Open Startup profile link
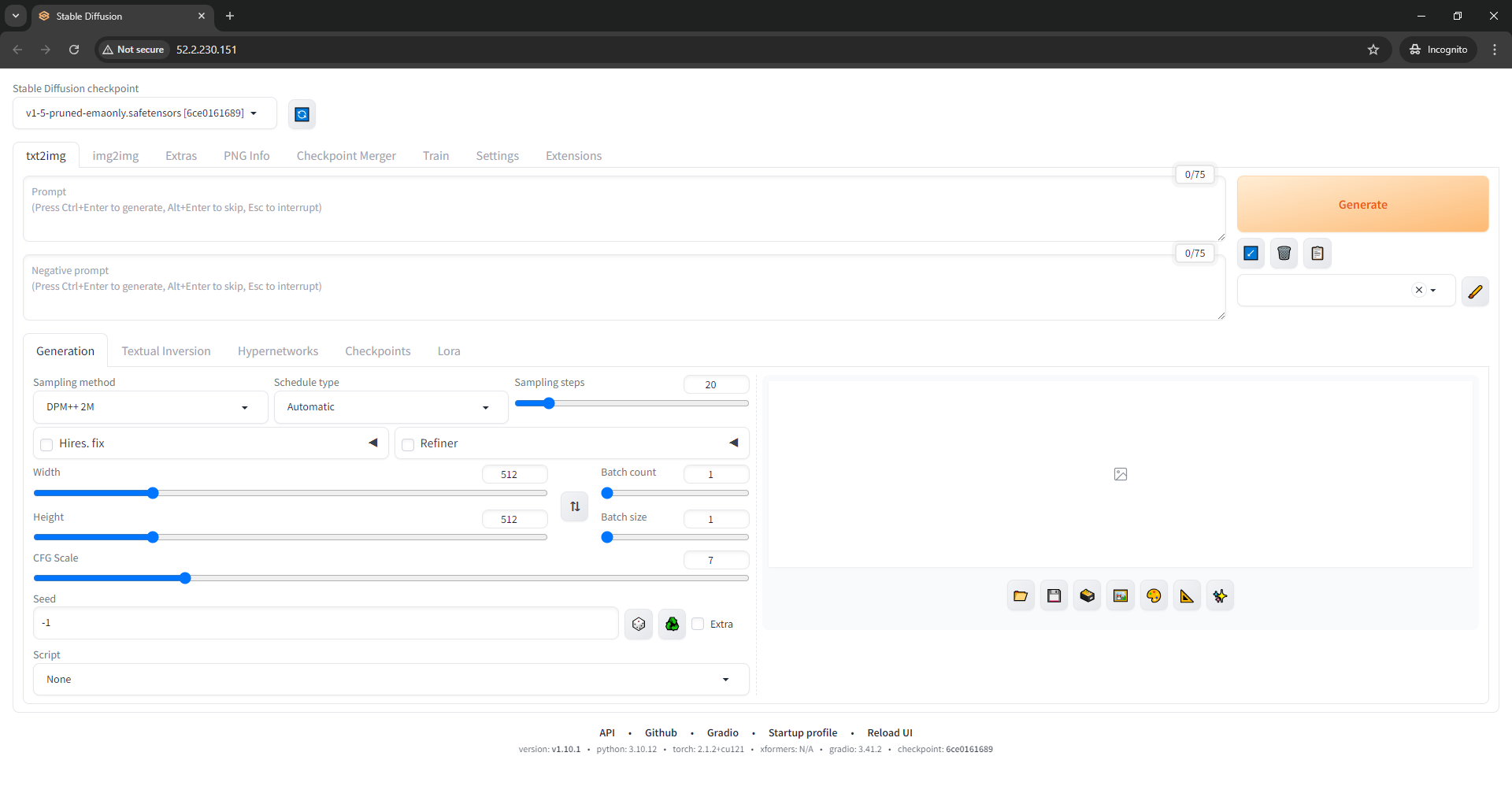 click(802, 733)
